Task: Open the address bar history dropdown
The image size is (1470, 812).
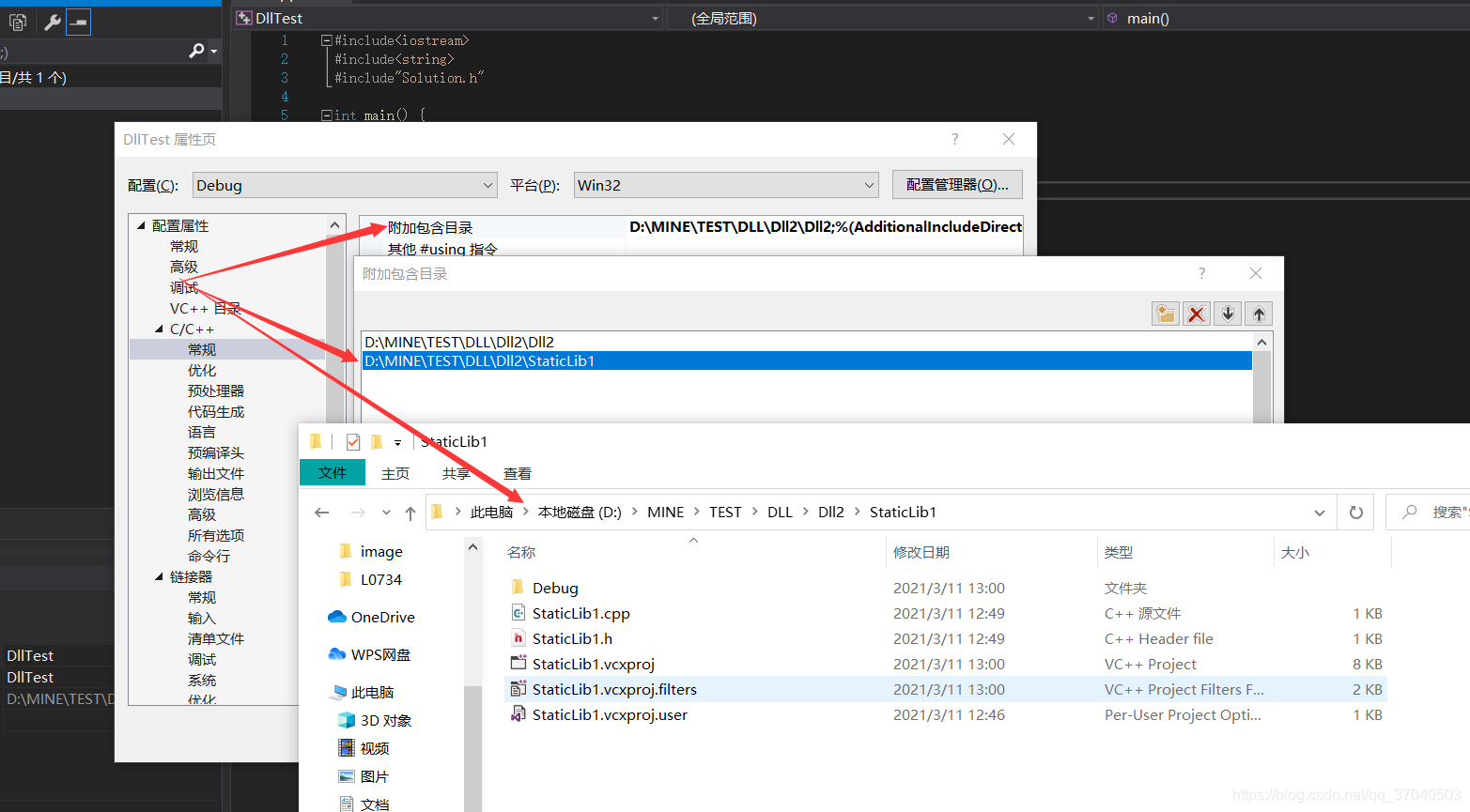Action: click(x=1319, y=513)
